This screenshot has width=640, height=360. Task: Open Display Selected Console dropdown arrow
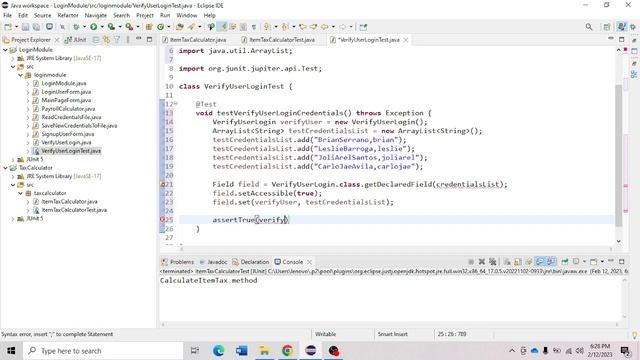(x=584, y=262)
